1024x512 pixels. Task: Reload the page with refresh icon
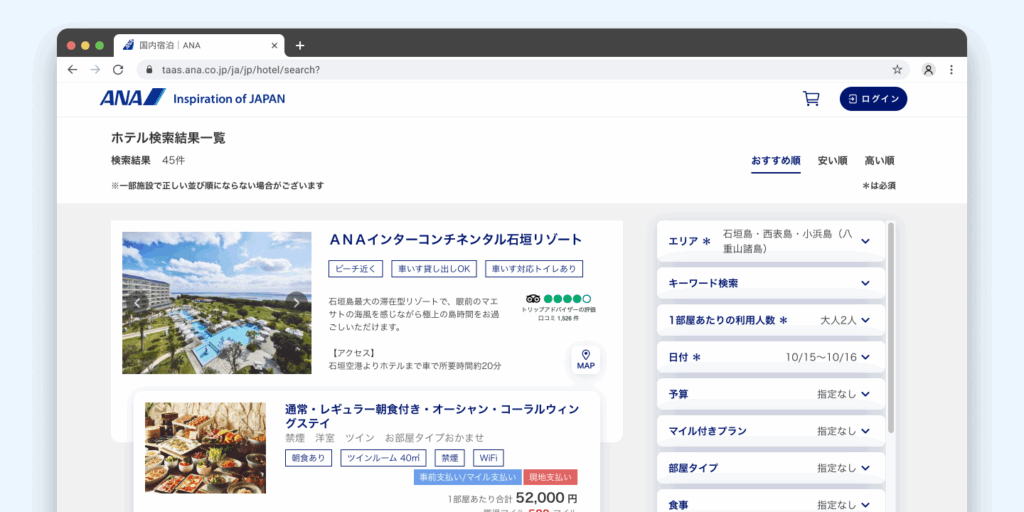(118, 69)
